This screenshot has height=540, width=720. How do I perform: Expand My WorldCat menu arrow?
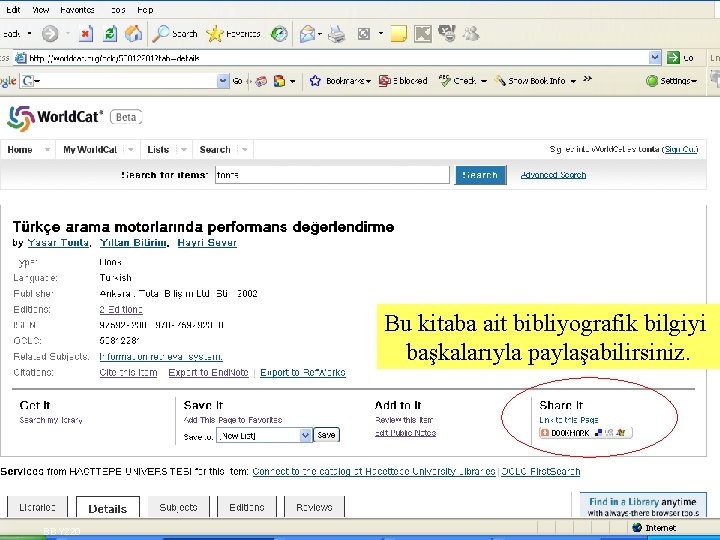[131, 150]
